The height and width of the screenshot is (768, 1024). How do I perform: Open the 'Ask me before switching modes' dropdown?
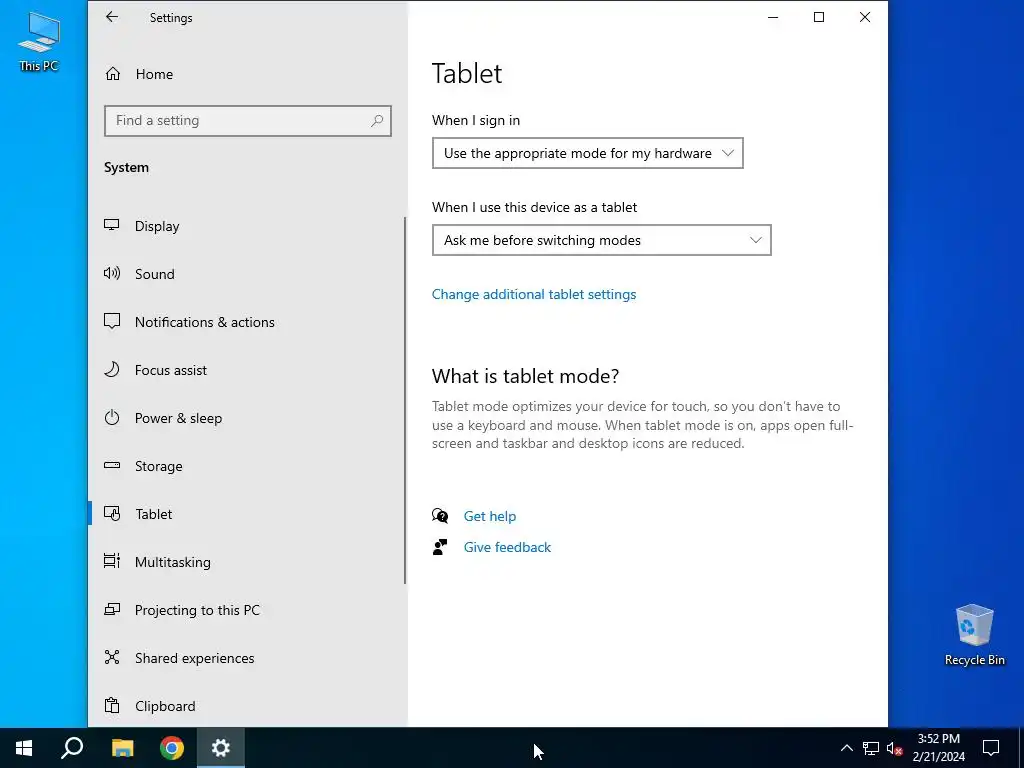601,240
